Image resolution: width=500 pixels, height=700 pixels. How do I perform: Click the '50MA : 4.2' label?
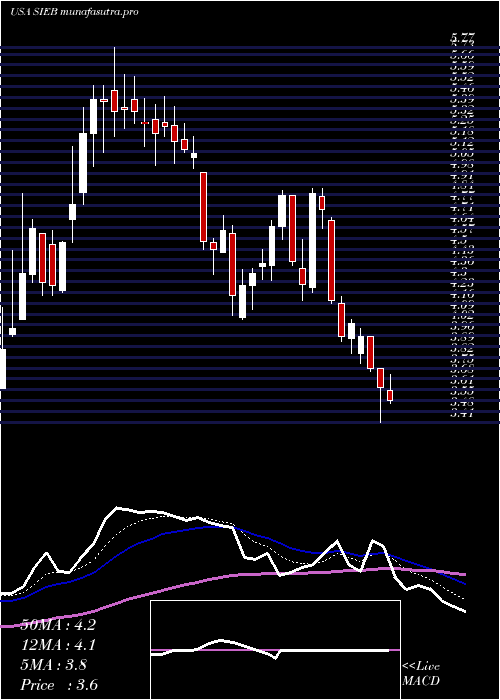coord(58,625)
